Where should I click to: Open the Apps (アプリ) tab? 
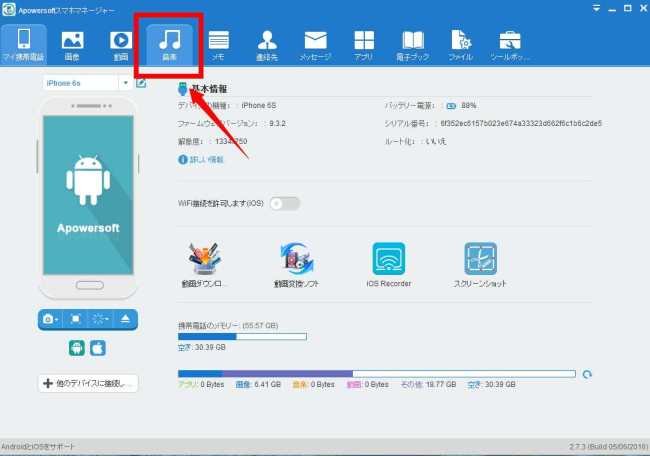pos(364,44)
